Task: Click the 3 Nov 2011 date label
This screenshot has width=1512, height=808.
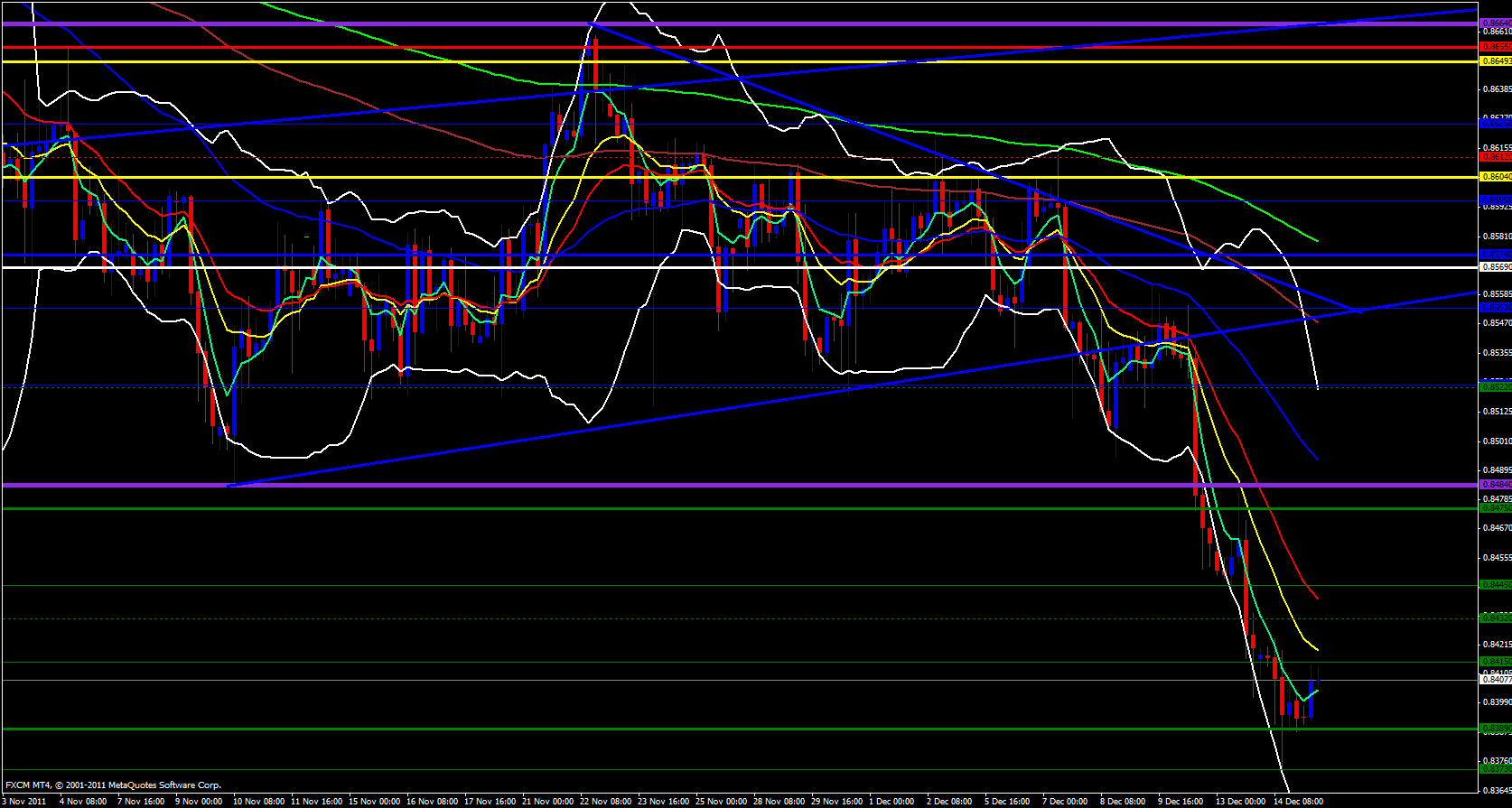Action: tap(24, 801)
